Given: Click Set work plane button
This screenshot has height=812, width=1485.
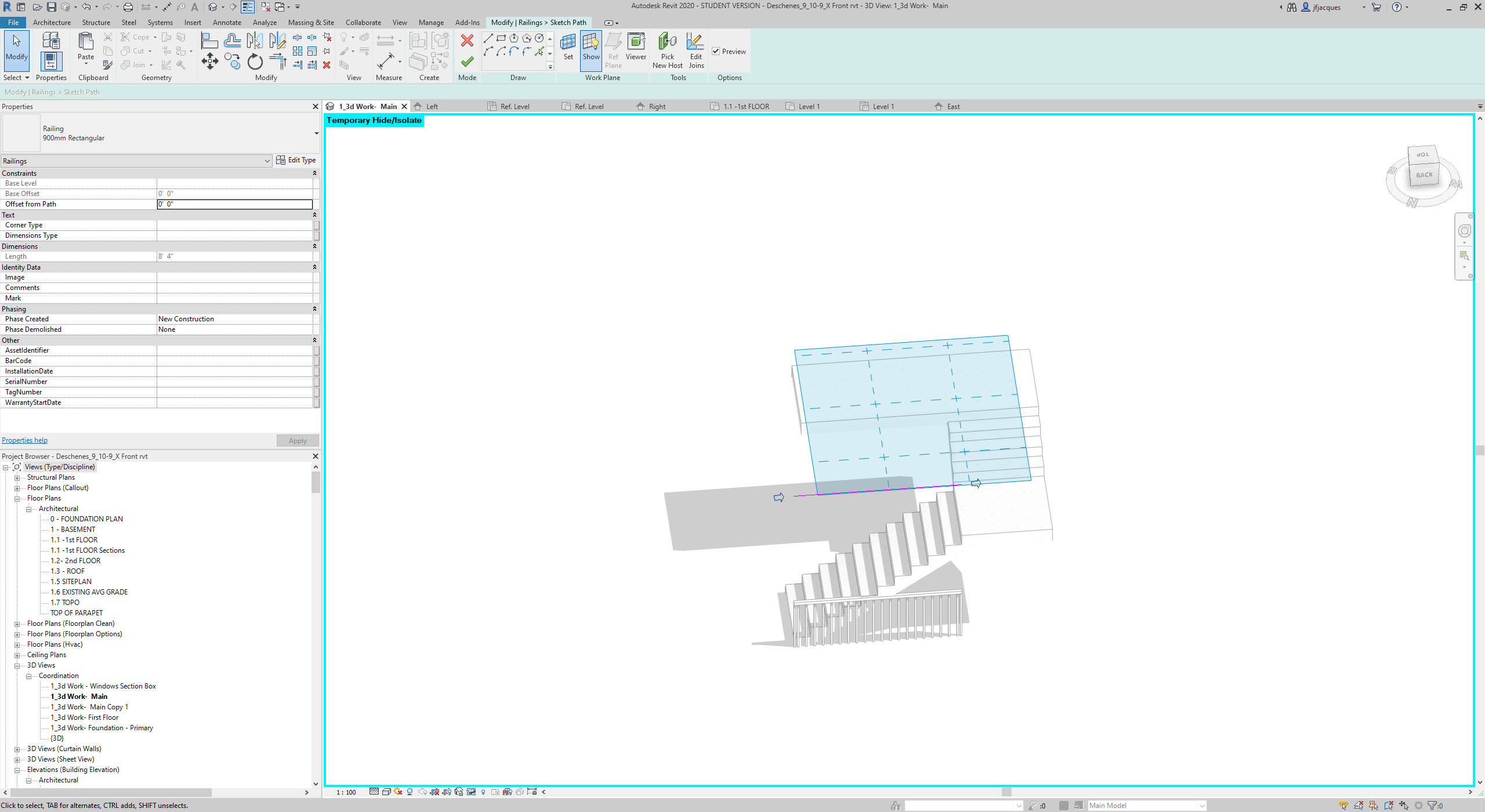Looking at the screenshot, I should pos(568,46).
